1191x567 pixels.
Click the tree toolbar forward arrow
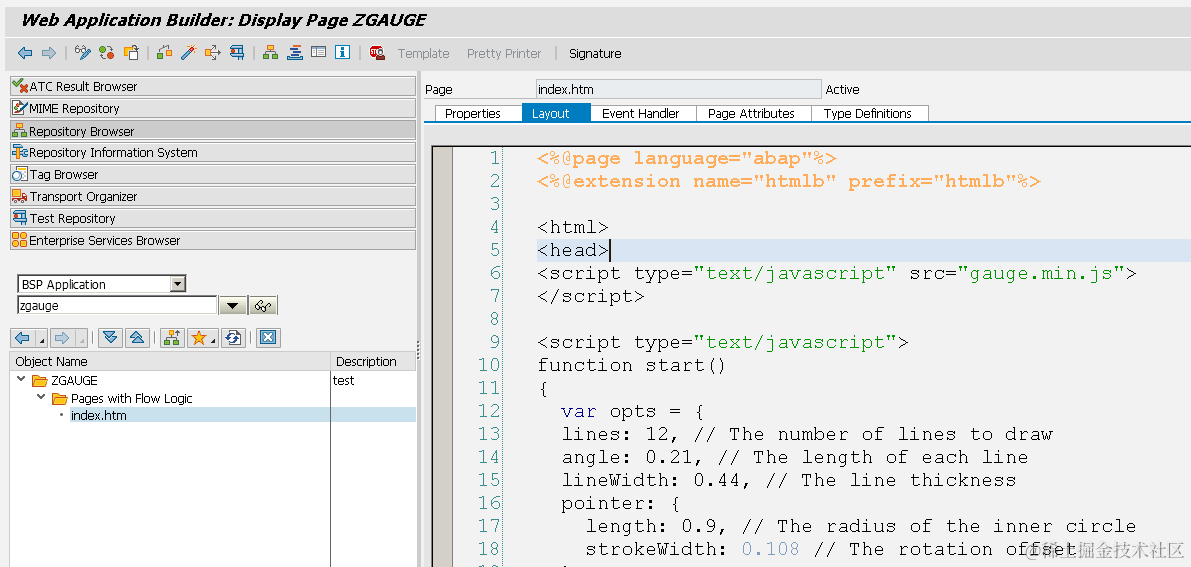[62, 337]
